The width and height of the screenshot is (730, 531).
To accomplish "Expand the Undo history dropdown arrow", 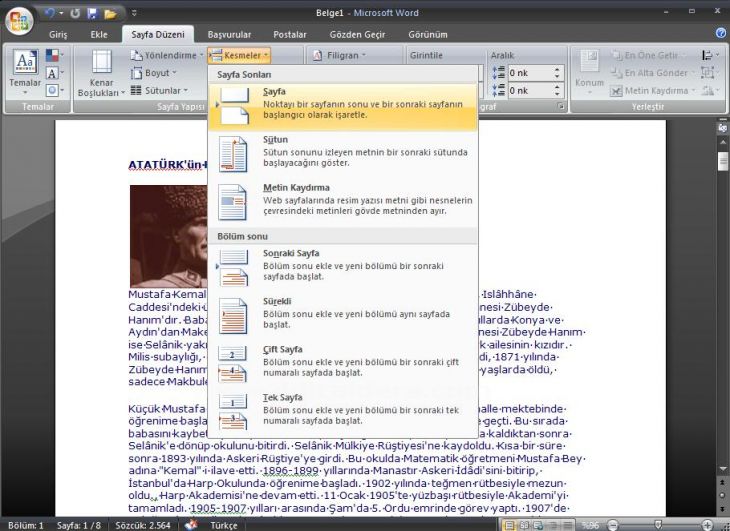I will click(x=61, y=13).
